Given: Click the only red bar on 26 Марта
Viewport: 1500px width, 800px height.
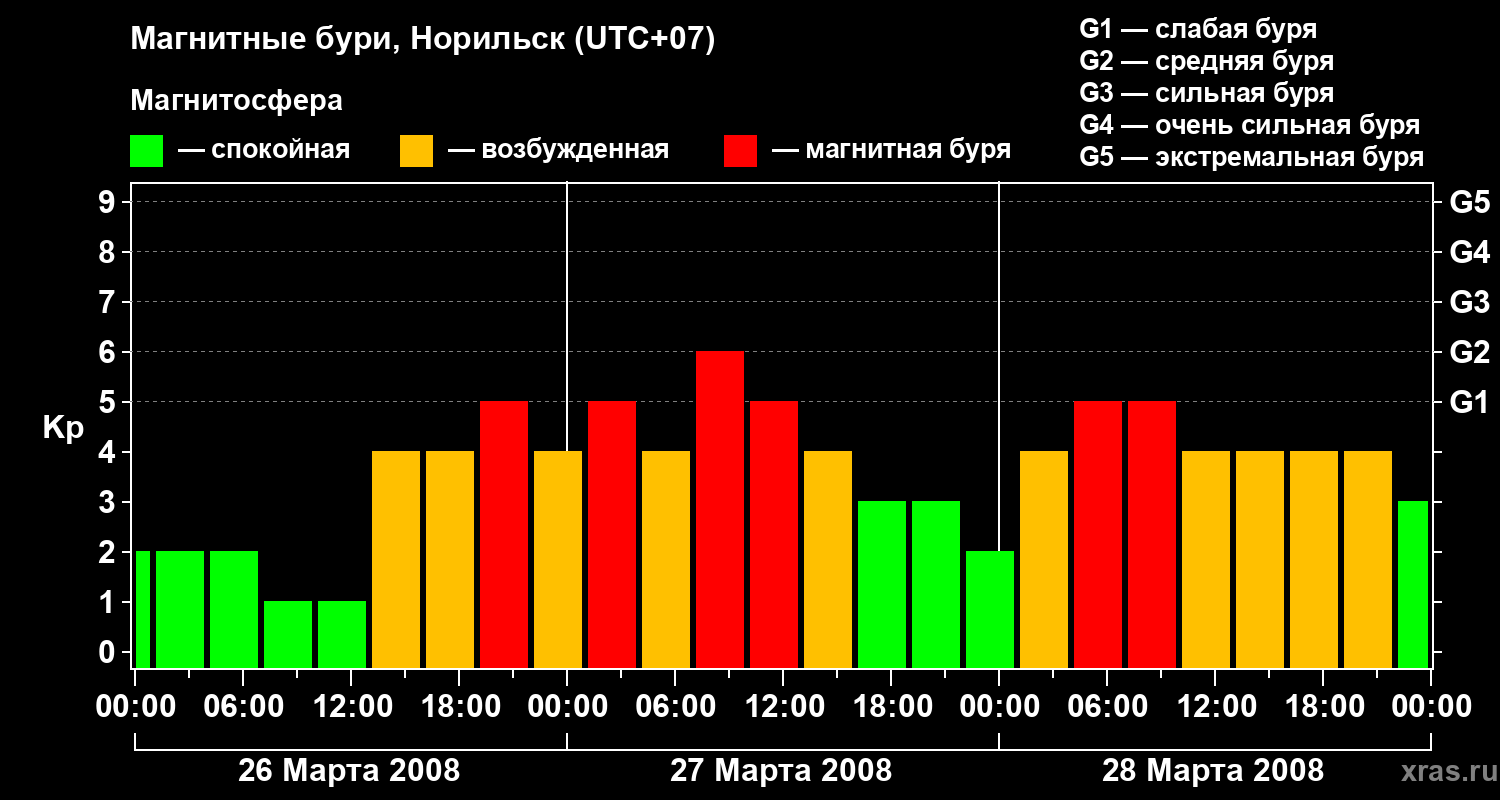Looking at the screenshot, I should click(x=504, y=534).
